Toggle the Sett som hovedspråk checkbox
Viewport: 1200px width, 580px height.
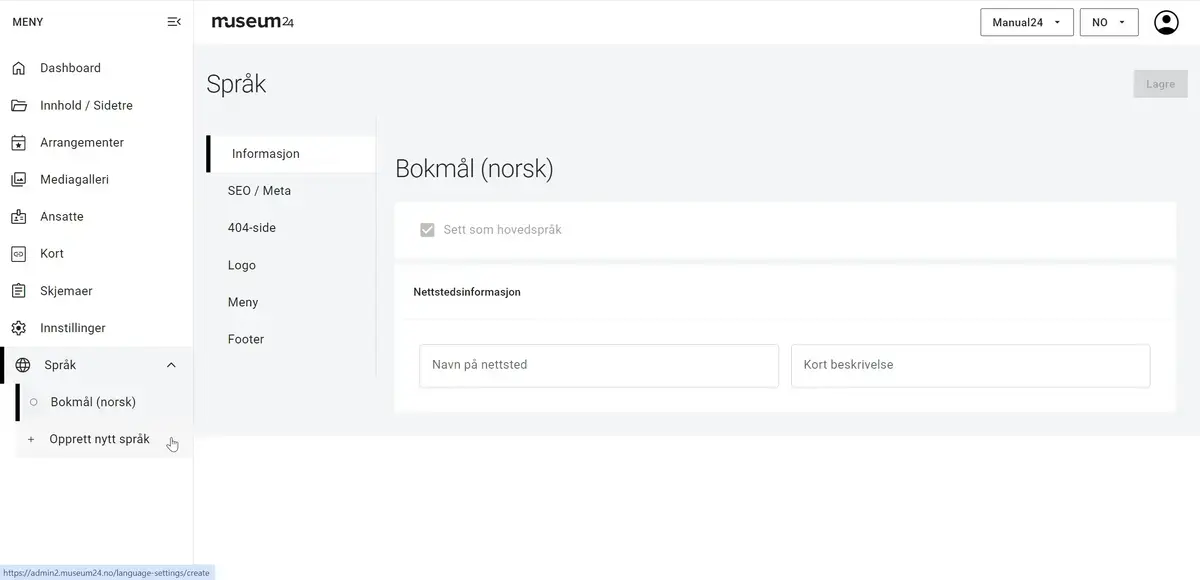point(427,230)
